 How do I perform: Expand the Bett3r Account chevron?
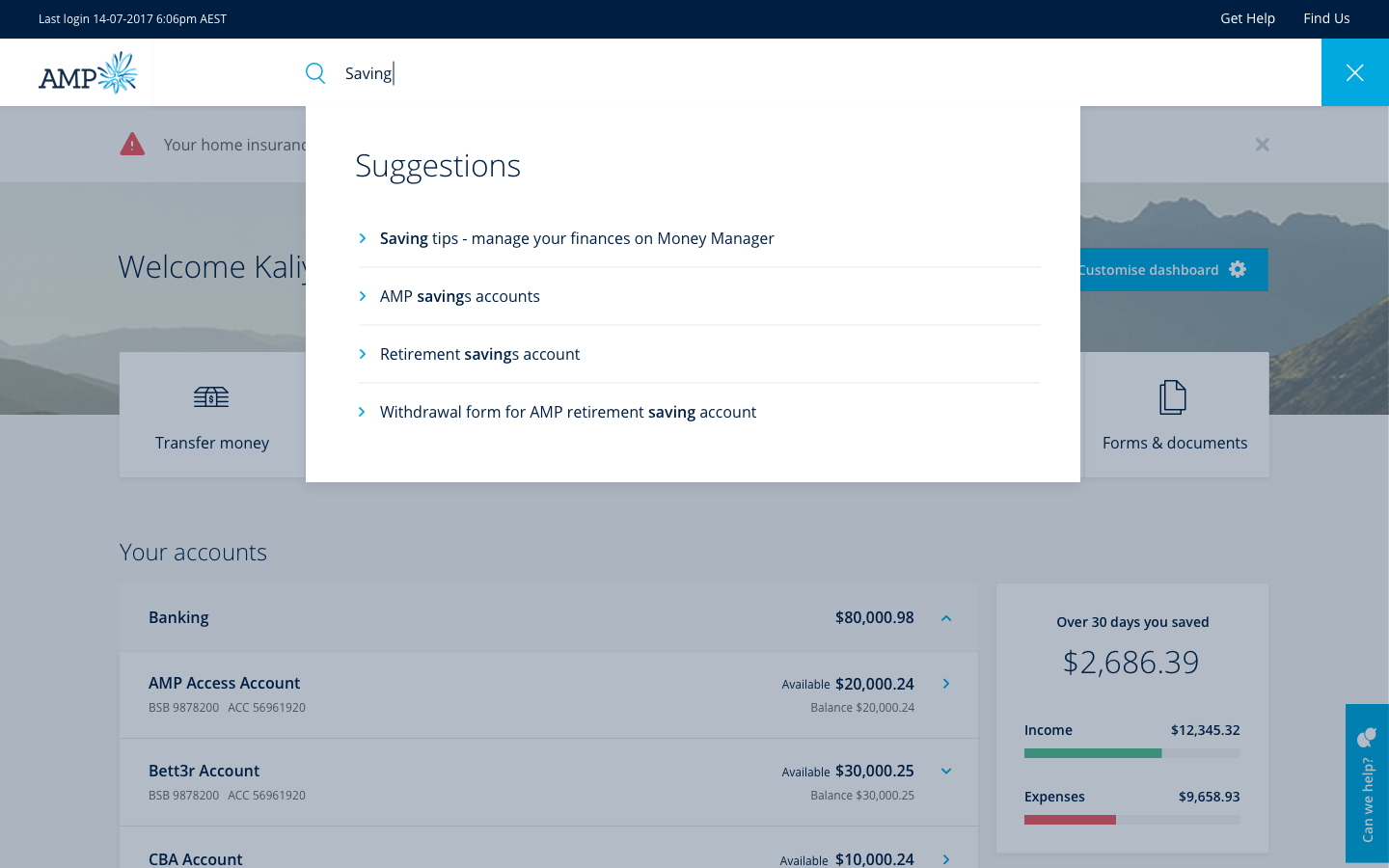(x=946, y=771)
